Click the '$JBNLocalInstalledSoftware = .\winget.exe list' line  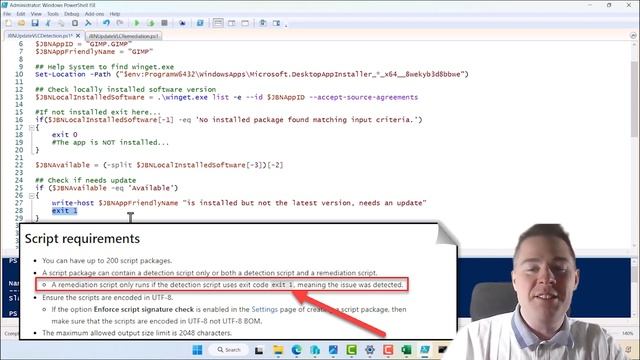pos(227,97)
